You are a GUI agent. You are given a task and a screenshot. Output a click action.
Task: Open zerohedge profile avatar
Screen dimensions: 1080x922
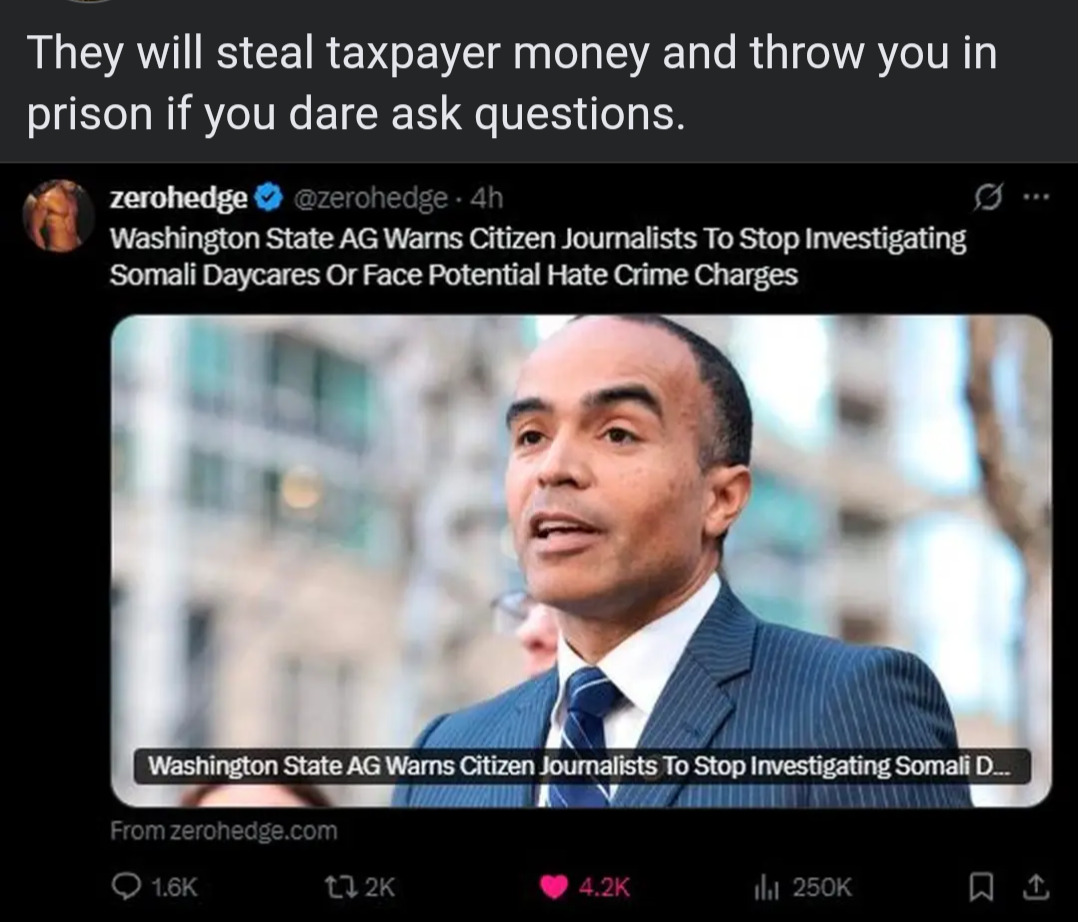[x=58, y=216]
